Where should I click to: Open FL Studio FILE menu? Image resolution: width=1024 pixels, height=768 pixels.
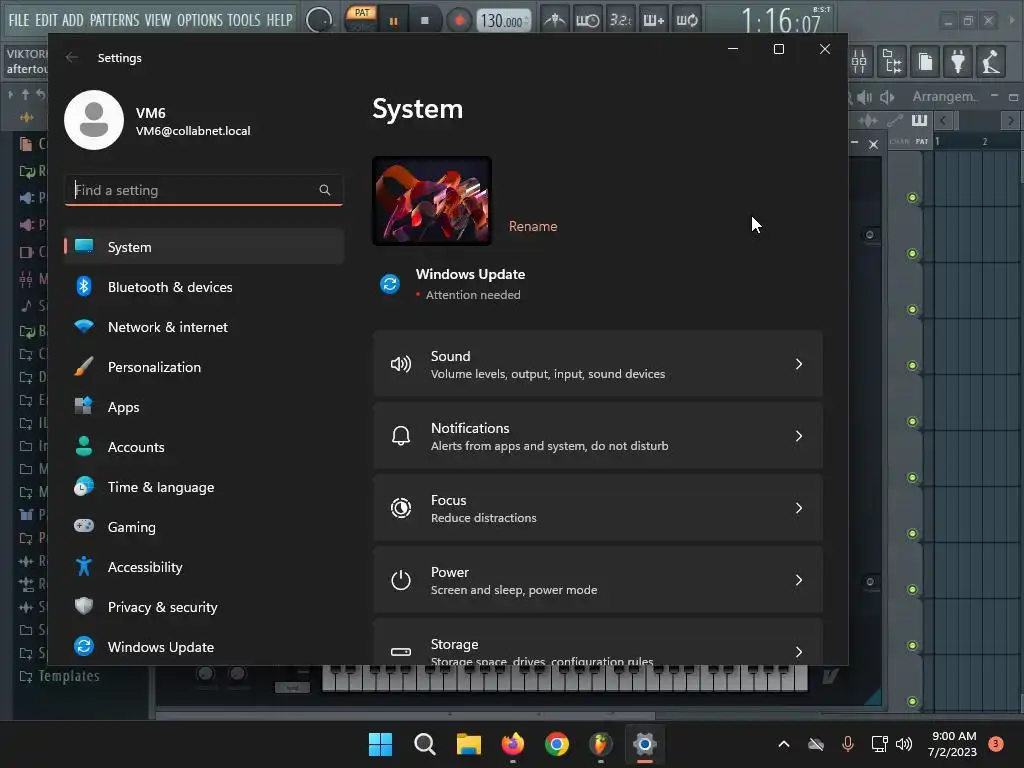click(19, 20)
